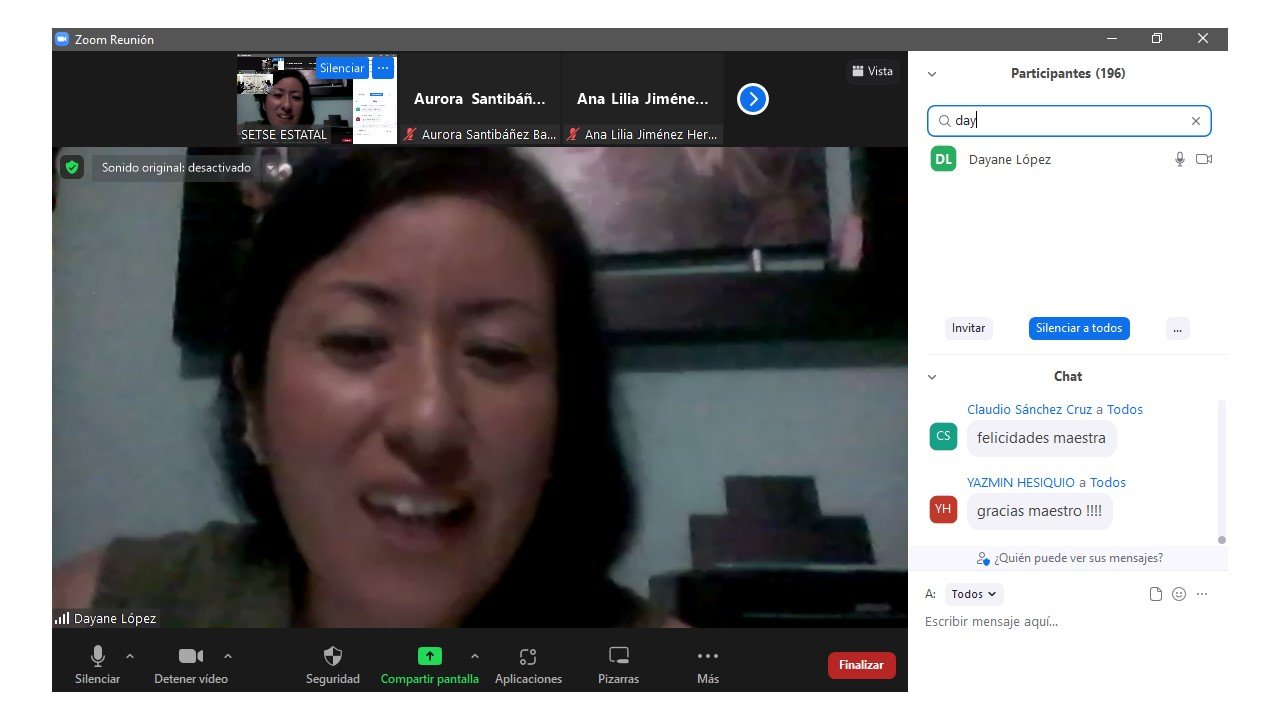Click Silenciar on SETSE ESTATAL thumbnail
The image size is (1280, 720).
[x=342, y=69]
